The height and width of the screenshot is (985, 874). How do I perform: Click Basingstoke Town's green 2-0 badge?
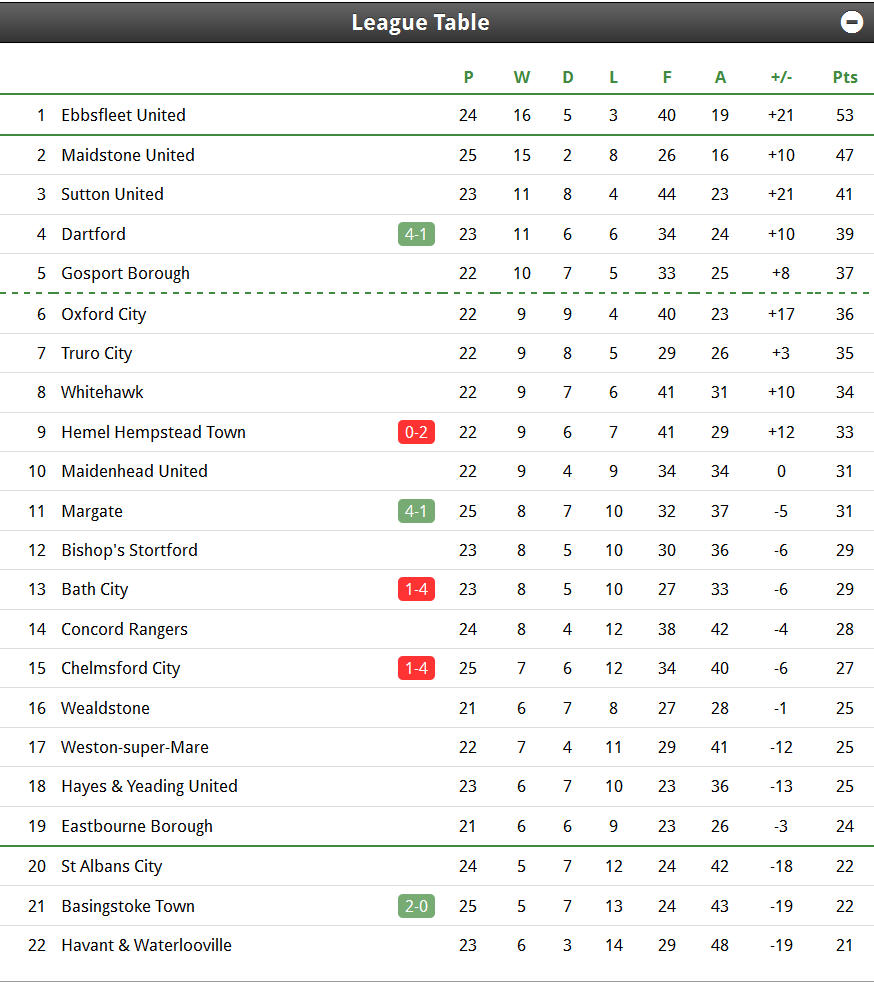(416, 906)
